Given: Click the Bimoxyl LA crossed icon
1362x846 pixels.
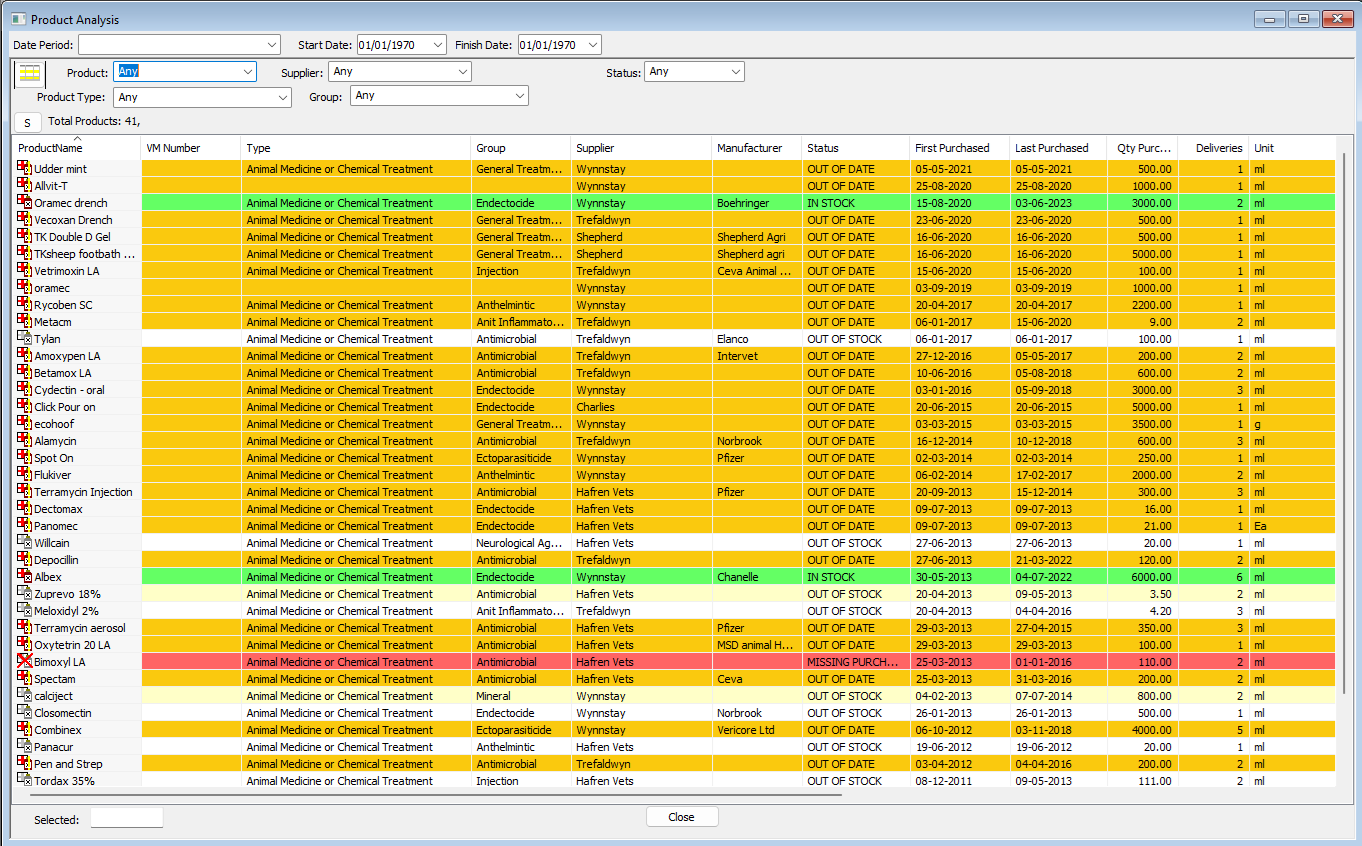Looking at the screenshot, I should click(25, 662).
